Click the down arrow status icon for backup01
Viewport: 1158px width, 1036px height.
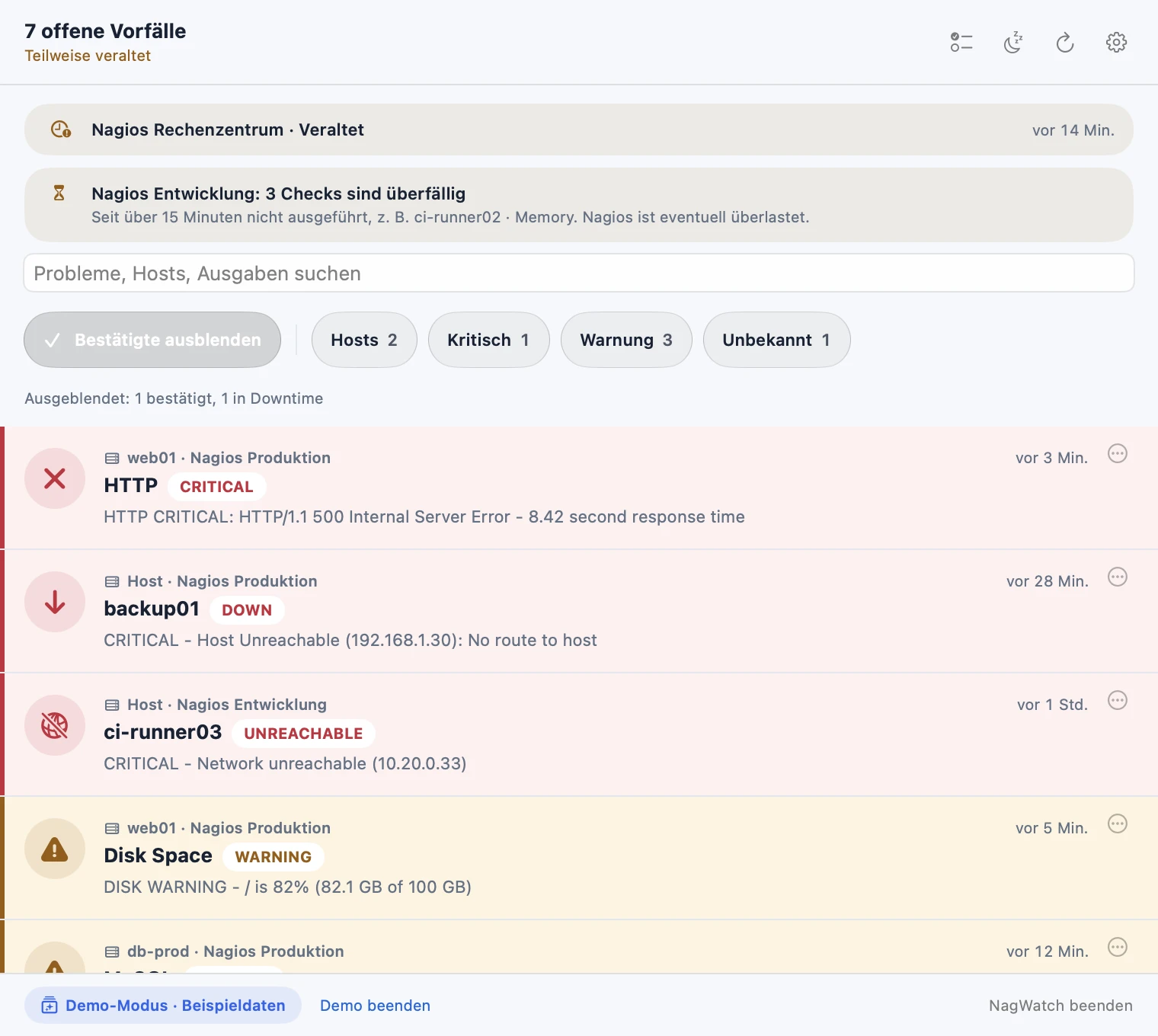(55, 602)
